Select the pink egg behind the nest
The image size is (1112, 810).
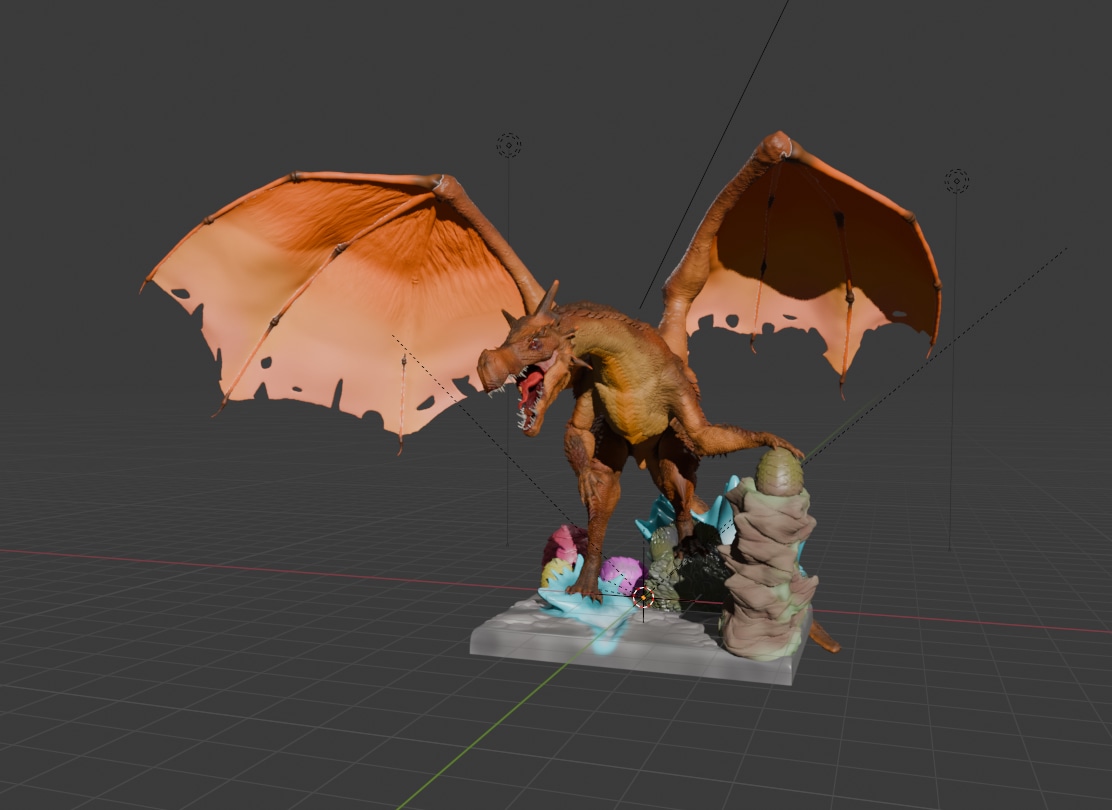(565, 545)
